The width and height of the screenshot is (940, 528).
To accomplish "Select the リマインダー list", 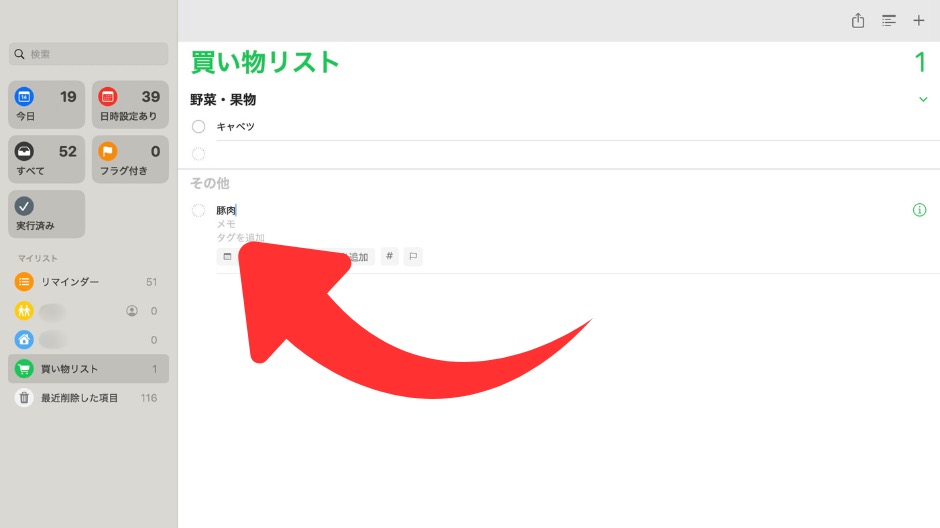I will coord(89,282).
